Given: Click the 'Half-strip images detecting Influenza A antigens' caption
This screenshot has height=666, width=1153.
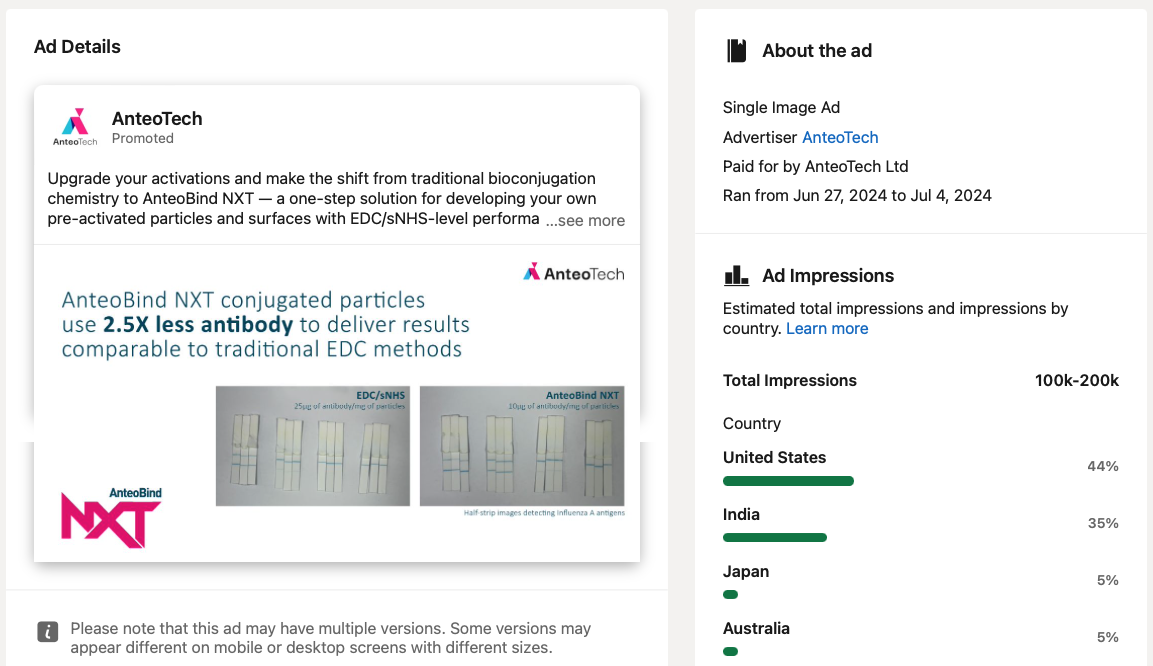Looking at the screenshot, I should pos(544,513).
